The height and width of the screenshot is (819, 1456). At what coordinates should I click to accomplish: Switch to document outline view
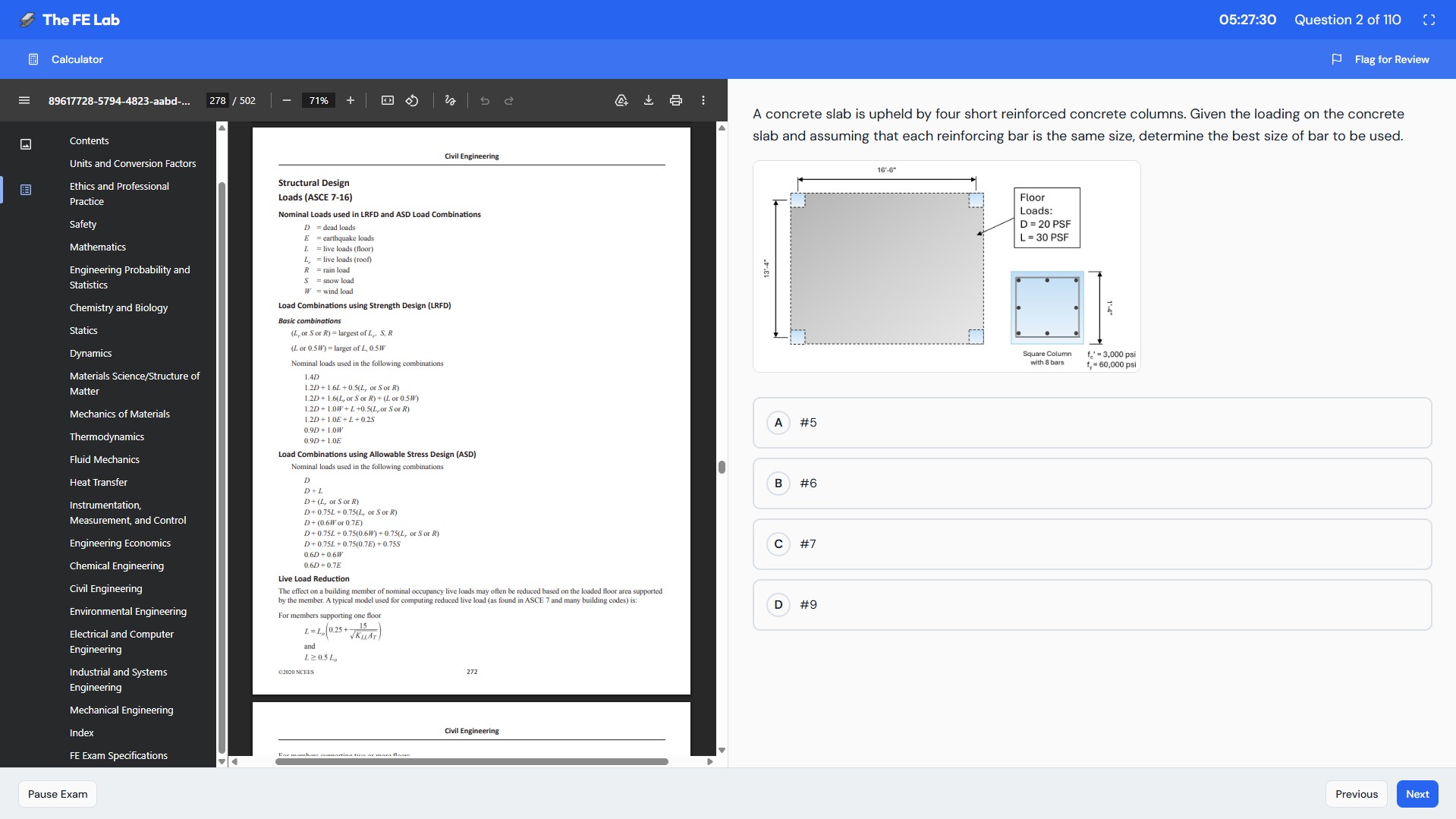[x=26, y=190]
